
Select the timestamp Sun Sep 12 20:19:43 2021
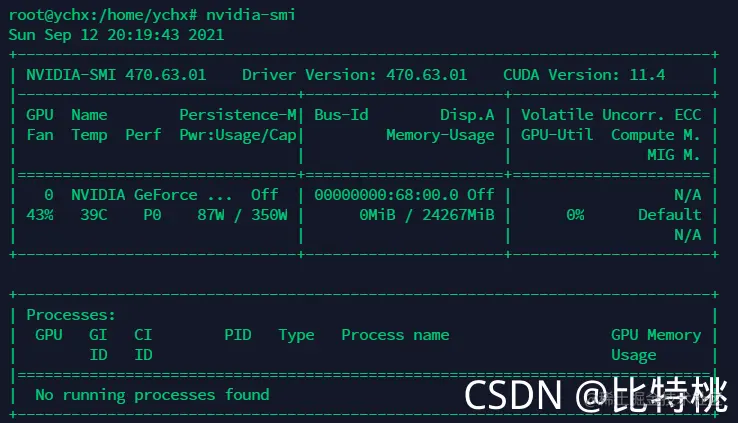[116, 35]
